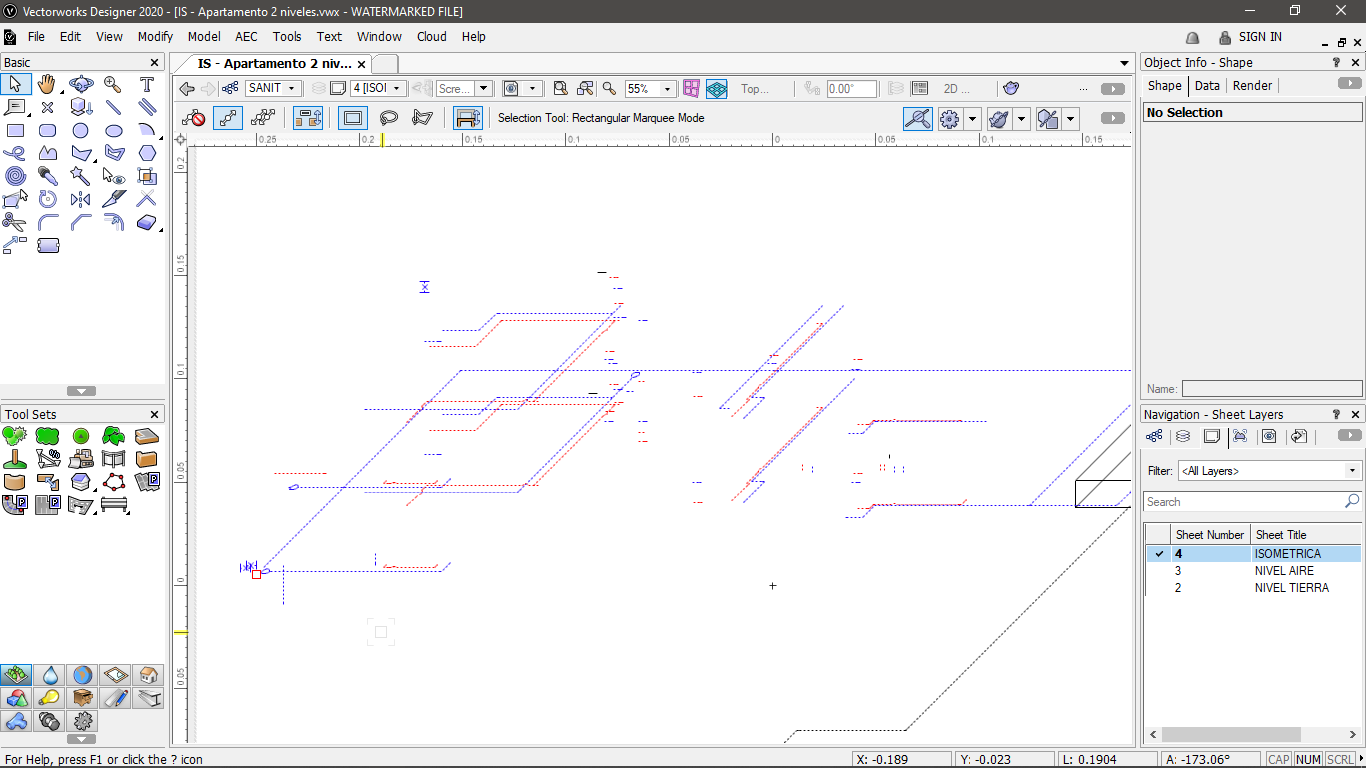This screenshot has width=1366, height=768.
Task: Select the Clip tool with scissors icon
Action: [16, 222]
